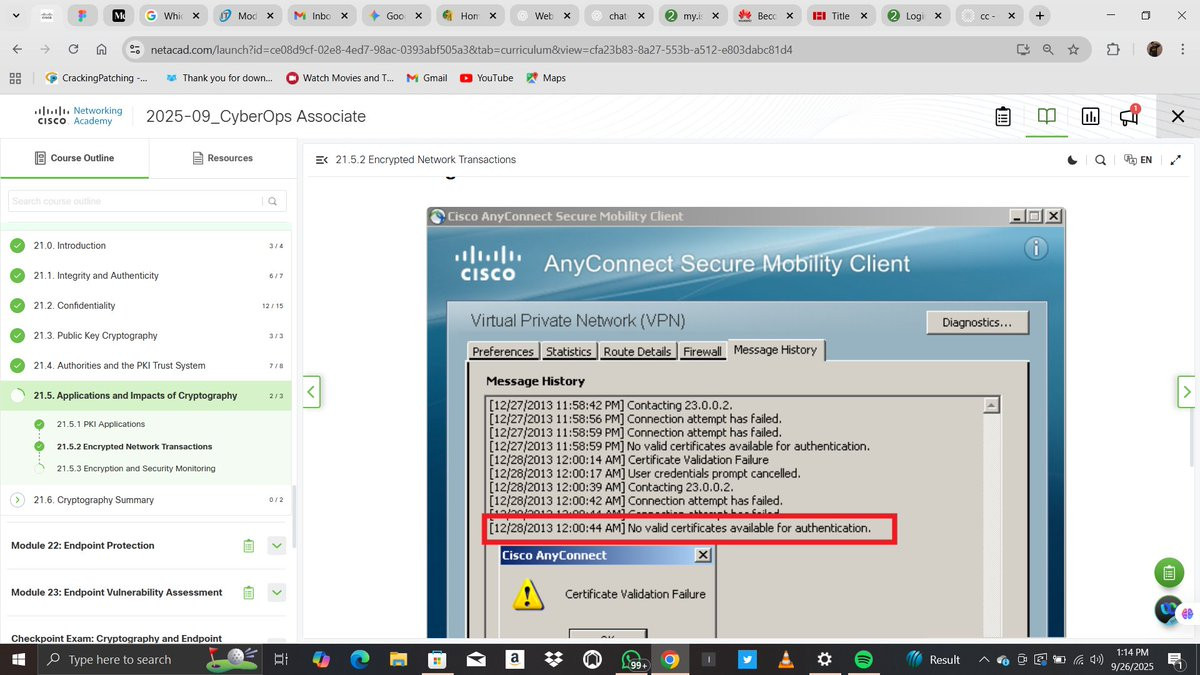The height and width of the screenshot is (675, 1200).
Task: Open the Chrome tab search dropdown
Action: (17, 16)
